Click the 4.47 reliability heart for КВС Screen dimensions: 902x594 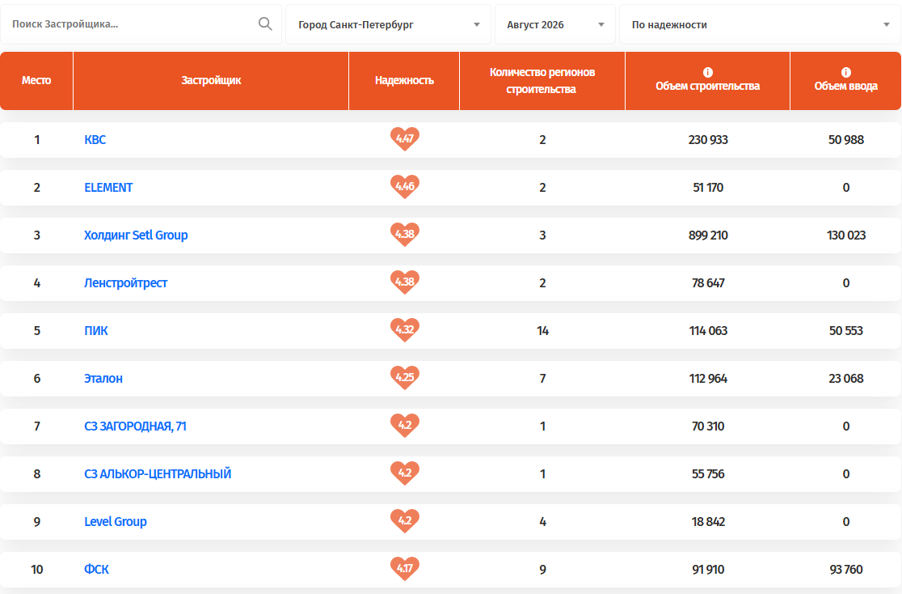point(404,139)
